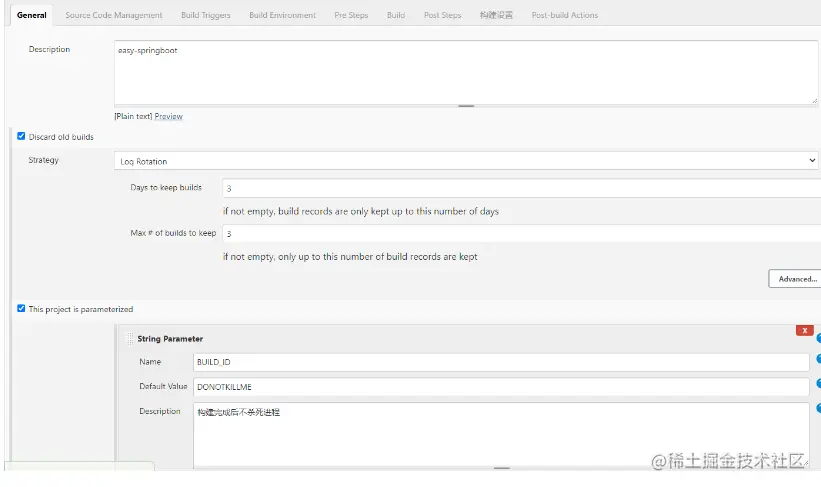Open the Strategy Log Rotation dropdown

(466, 161)
